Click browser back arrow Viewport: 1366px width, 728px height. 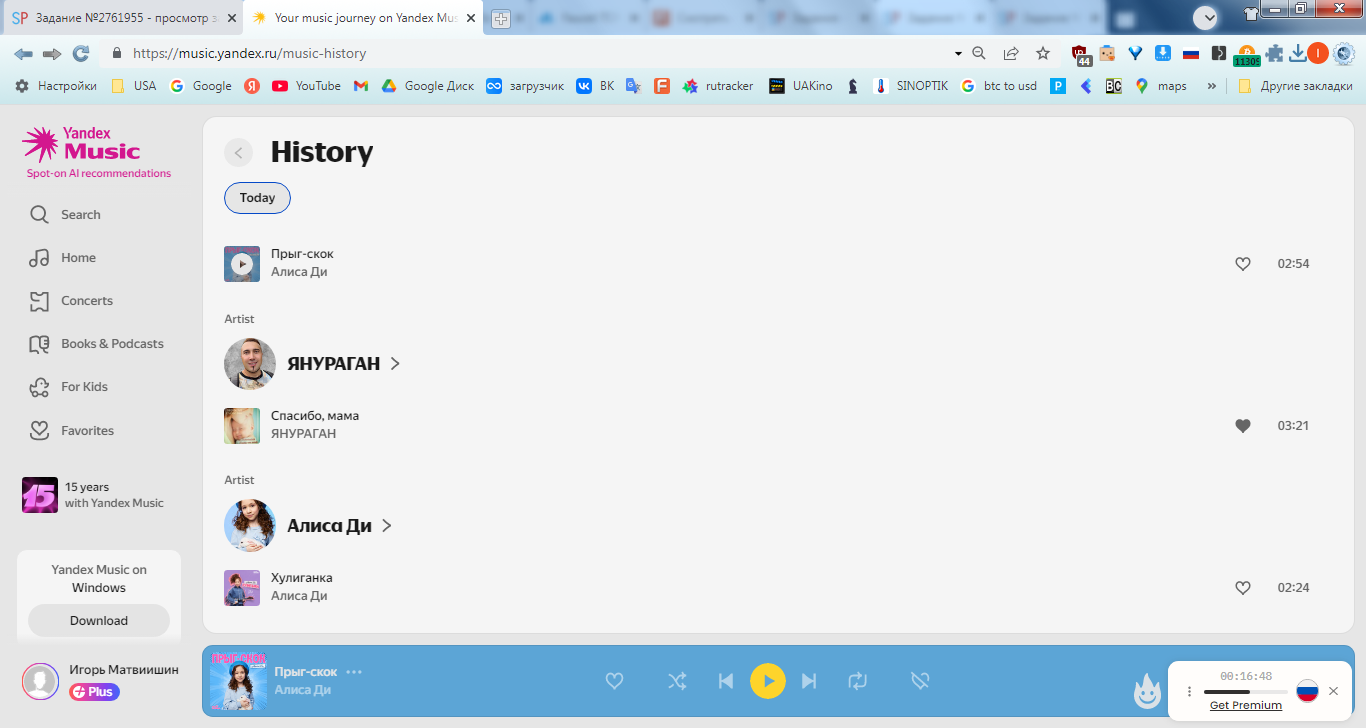pyautogui.click(x=23, y=53)
